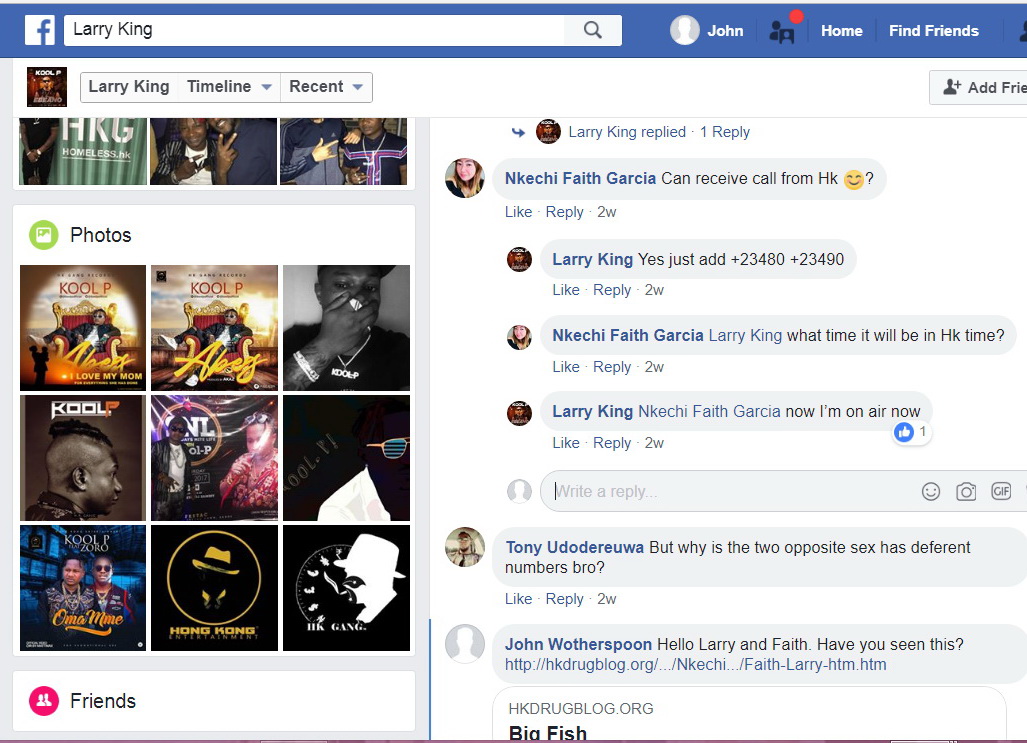Click the search magnifier button

click(x=593, y=30)
